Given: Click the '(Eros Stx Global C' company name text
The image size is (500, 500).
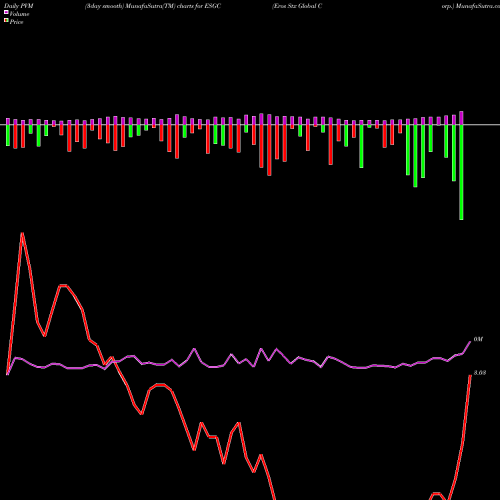Looking at the screenshot, I should (297, 6).
